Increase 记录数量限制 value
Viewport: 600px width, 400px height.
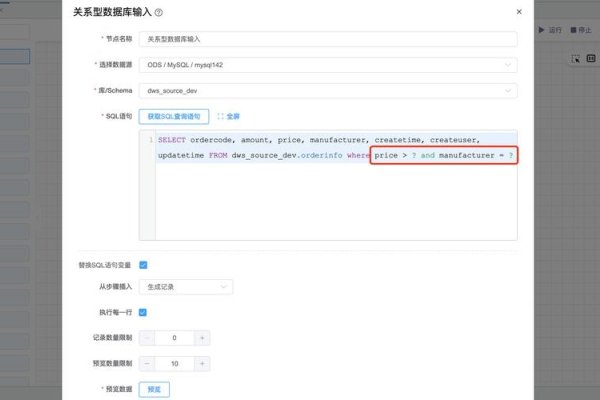point(202,338)
